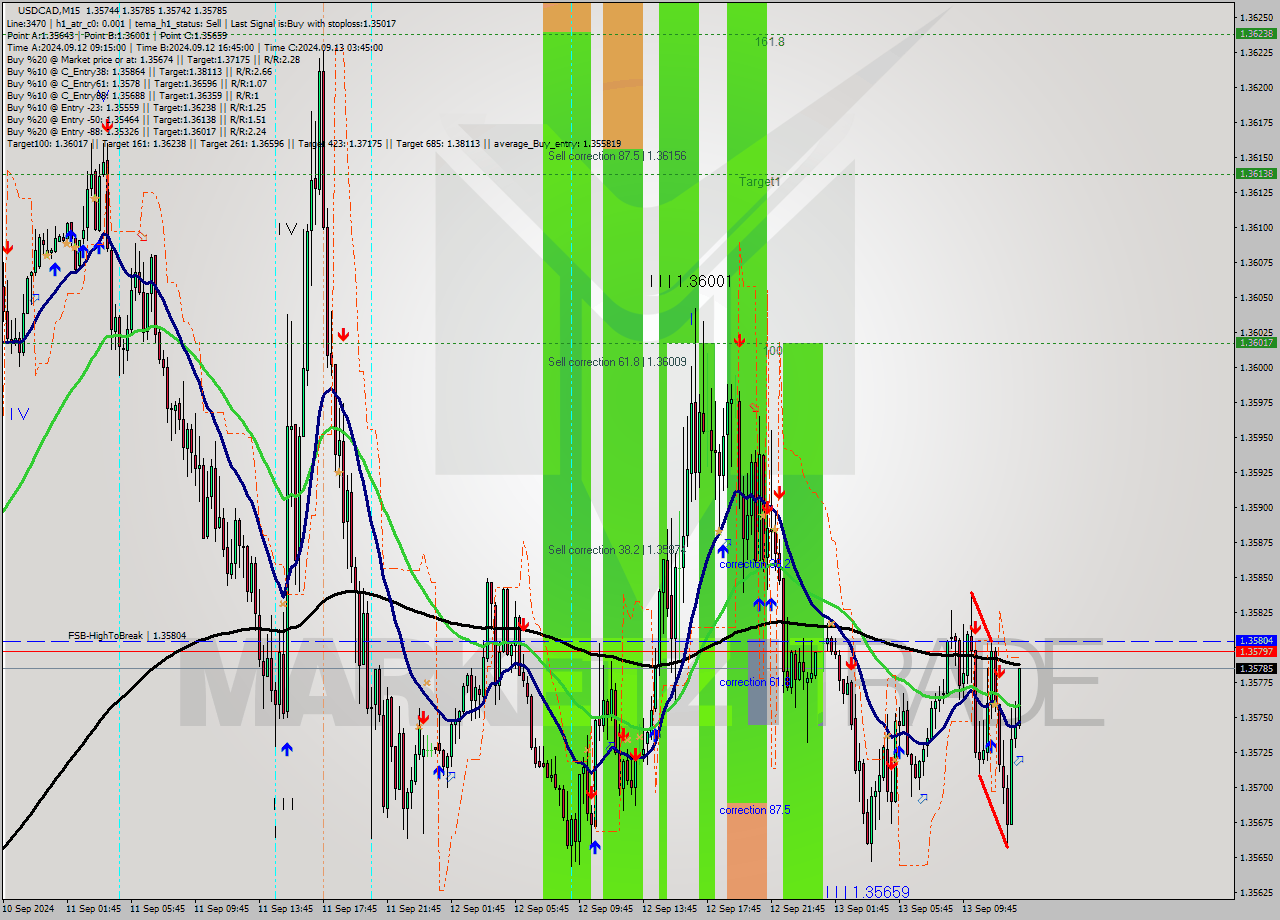Select the double blue arrows below the 1.35850 level

pyautogui.click(x=764, y=604)
